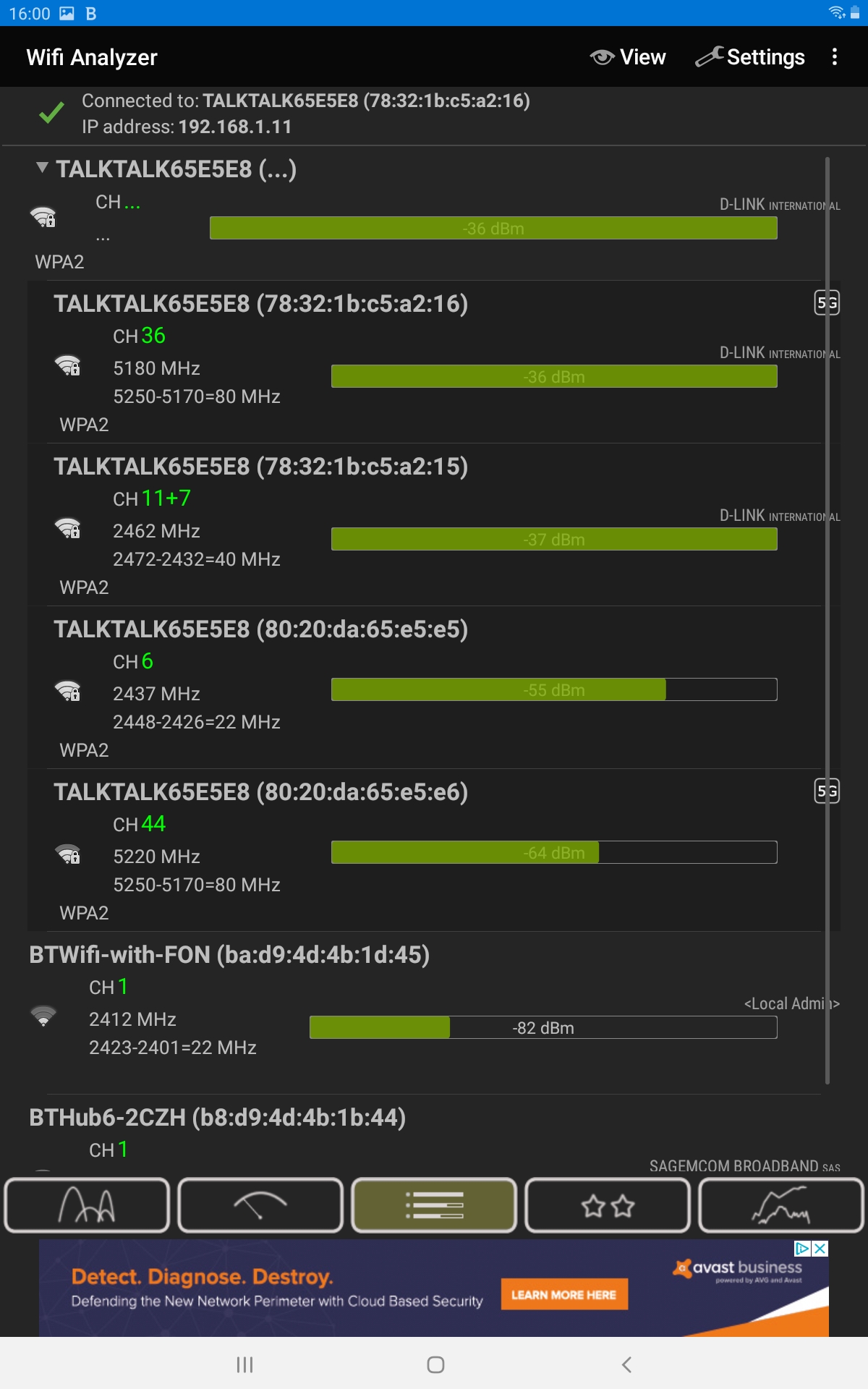Screen dimensions: 868x1389
Task: Click the -82 dBm signal bar
Action: click(542, 1028)
